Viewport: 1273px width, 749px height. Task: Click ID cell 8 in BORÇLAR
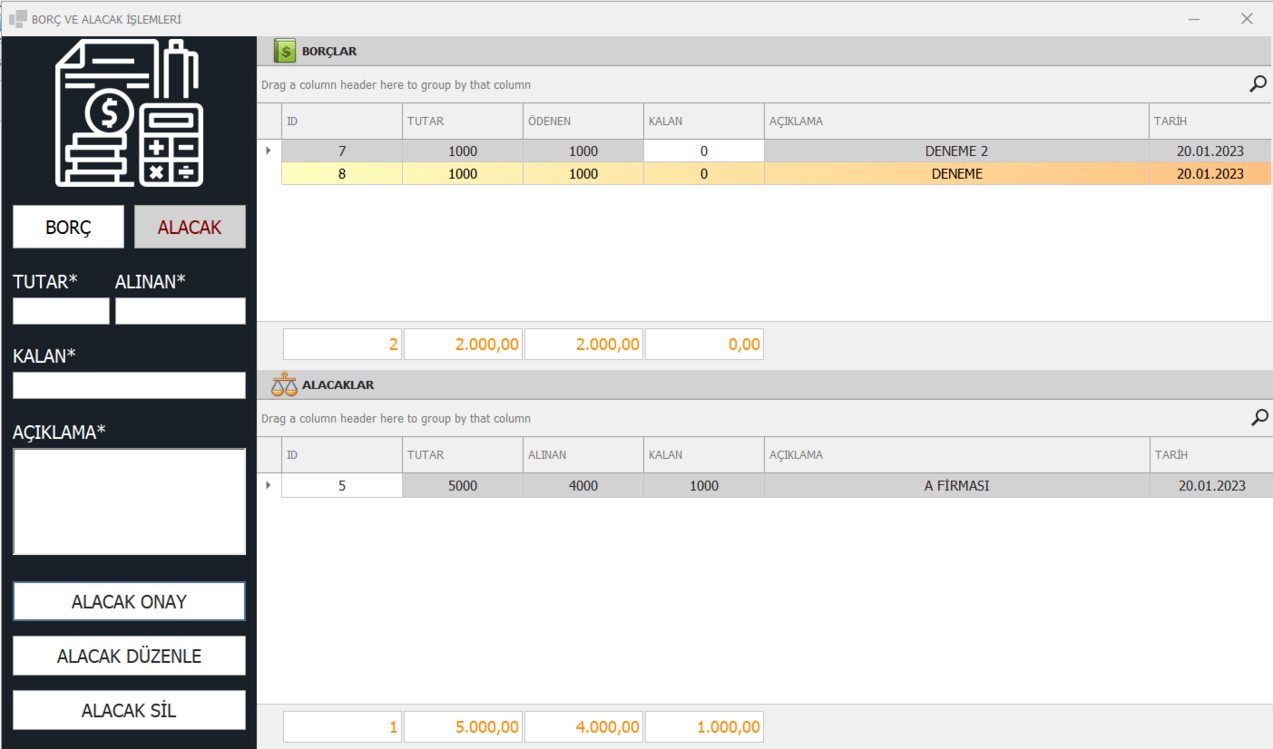(x=342, y=174)
